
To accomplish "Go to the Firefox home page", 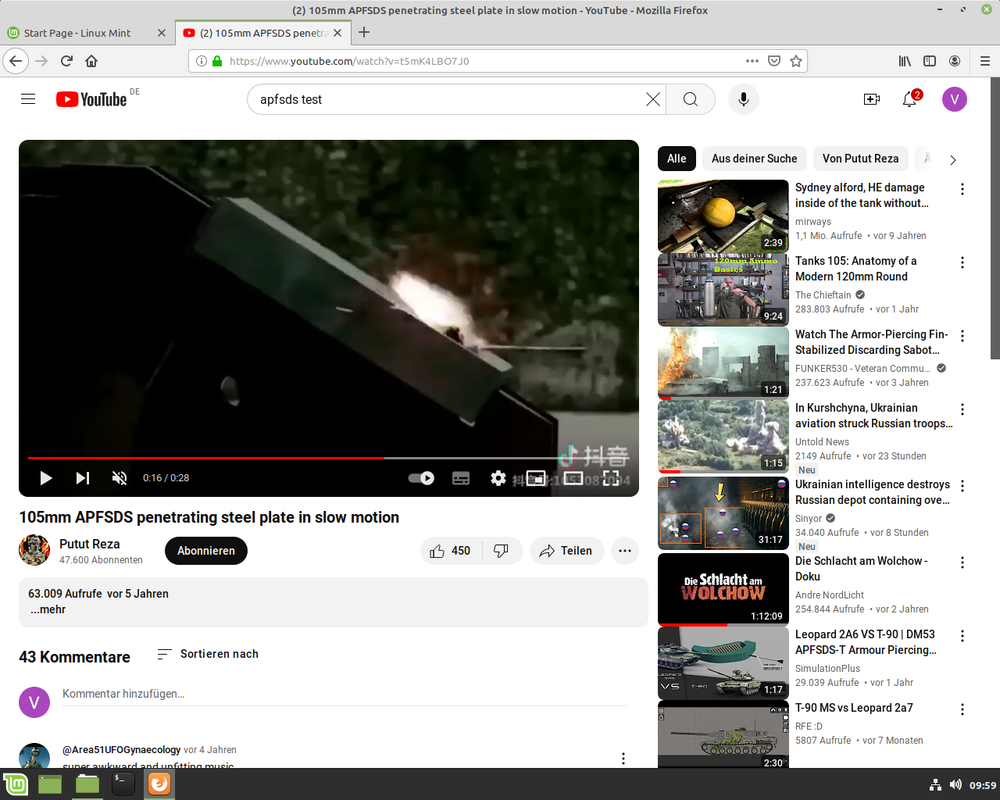I will (91, 61).
